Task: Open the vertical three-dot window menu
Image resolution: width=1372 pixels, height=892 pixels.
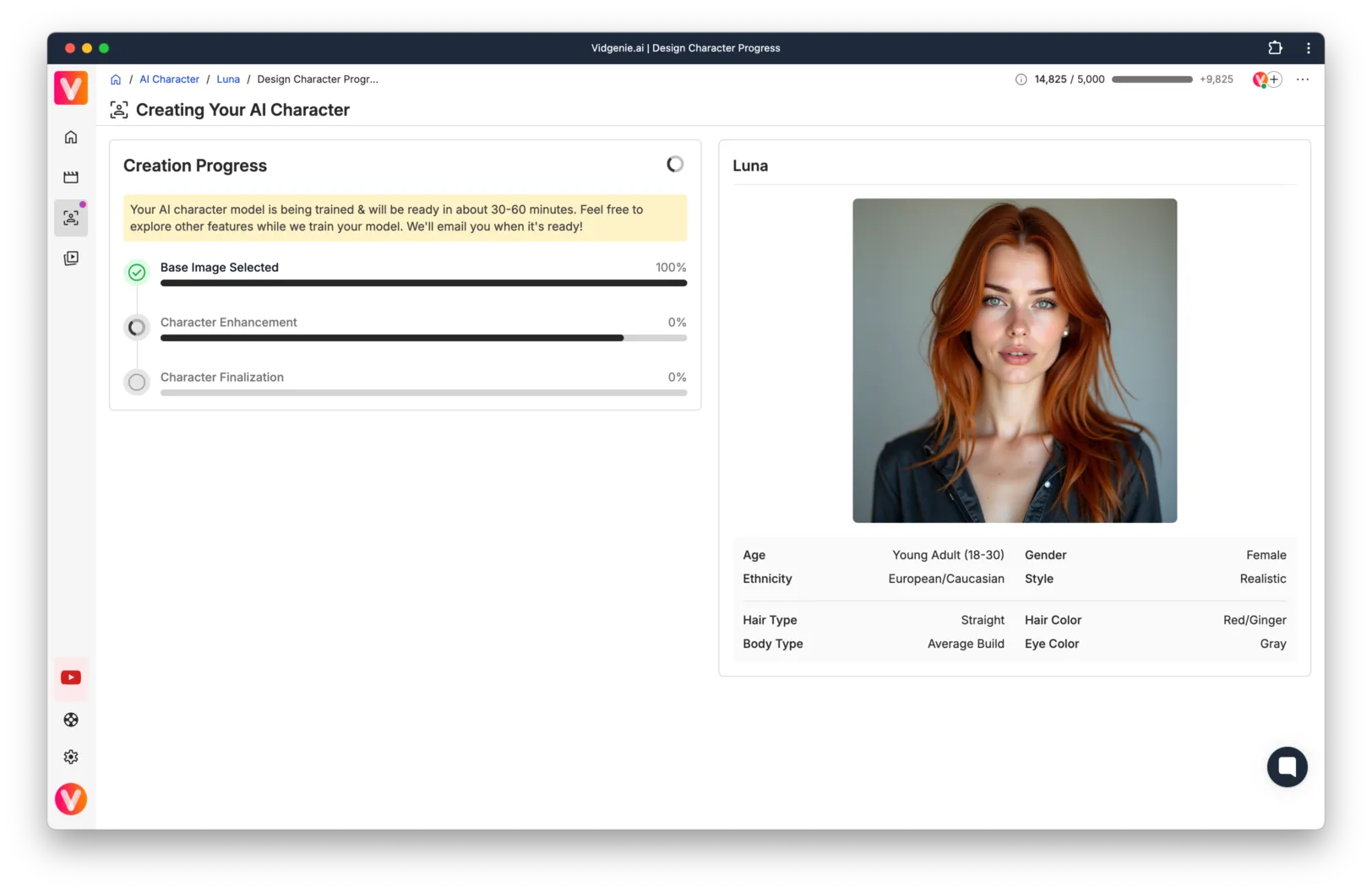Action: point(1309,48)
